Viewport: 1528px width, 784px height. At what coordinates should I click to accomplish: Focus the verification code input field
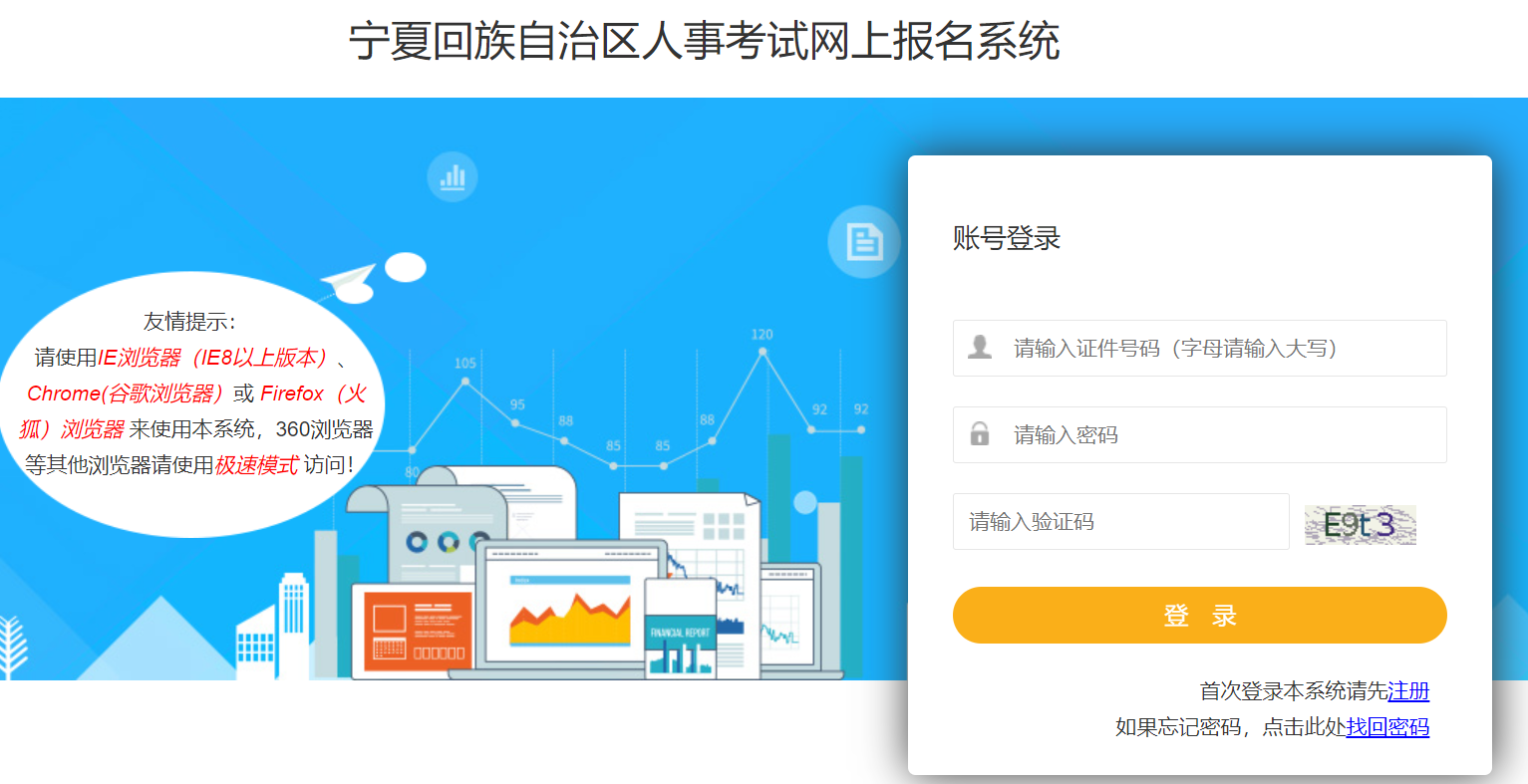click(1120, 521)
